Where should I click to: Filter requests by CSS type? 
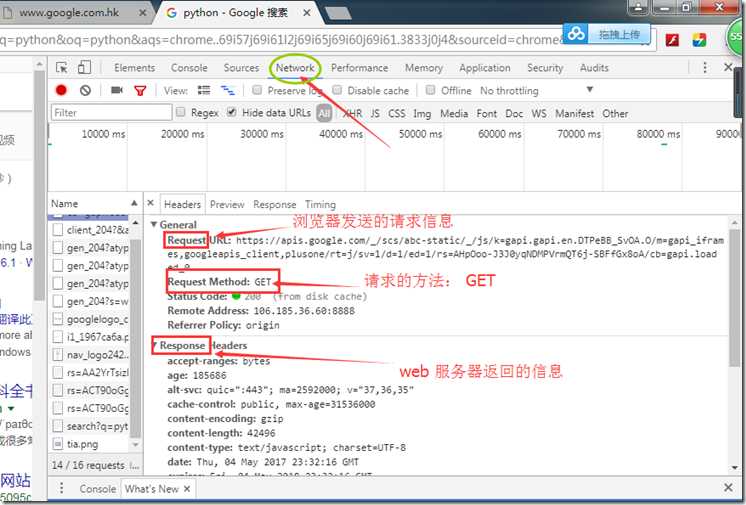click(396, 113)
